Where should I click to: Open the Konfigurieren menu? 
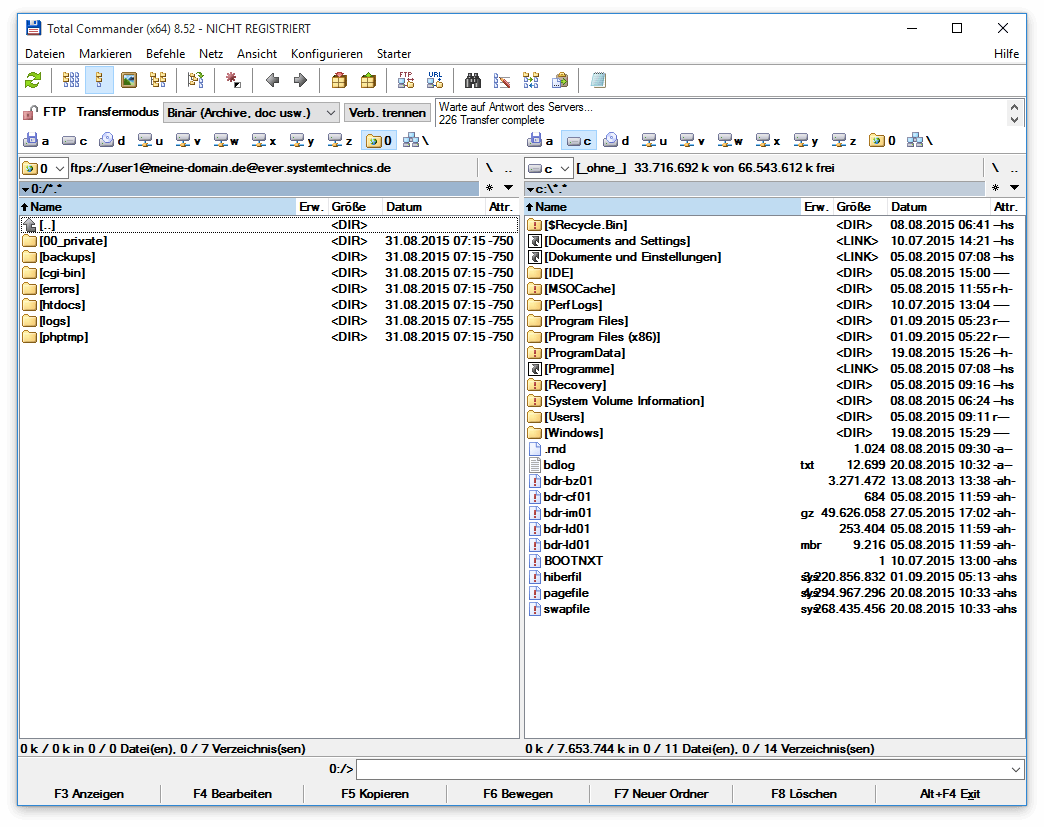tap(327, 54)
